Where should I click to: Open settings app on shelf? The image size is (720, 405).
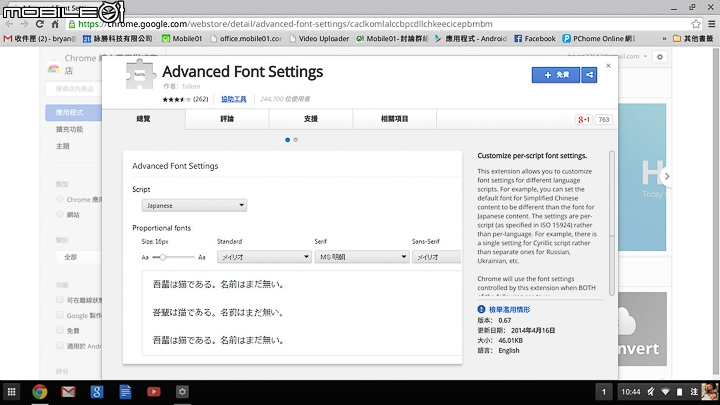[182, 392]
